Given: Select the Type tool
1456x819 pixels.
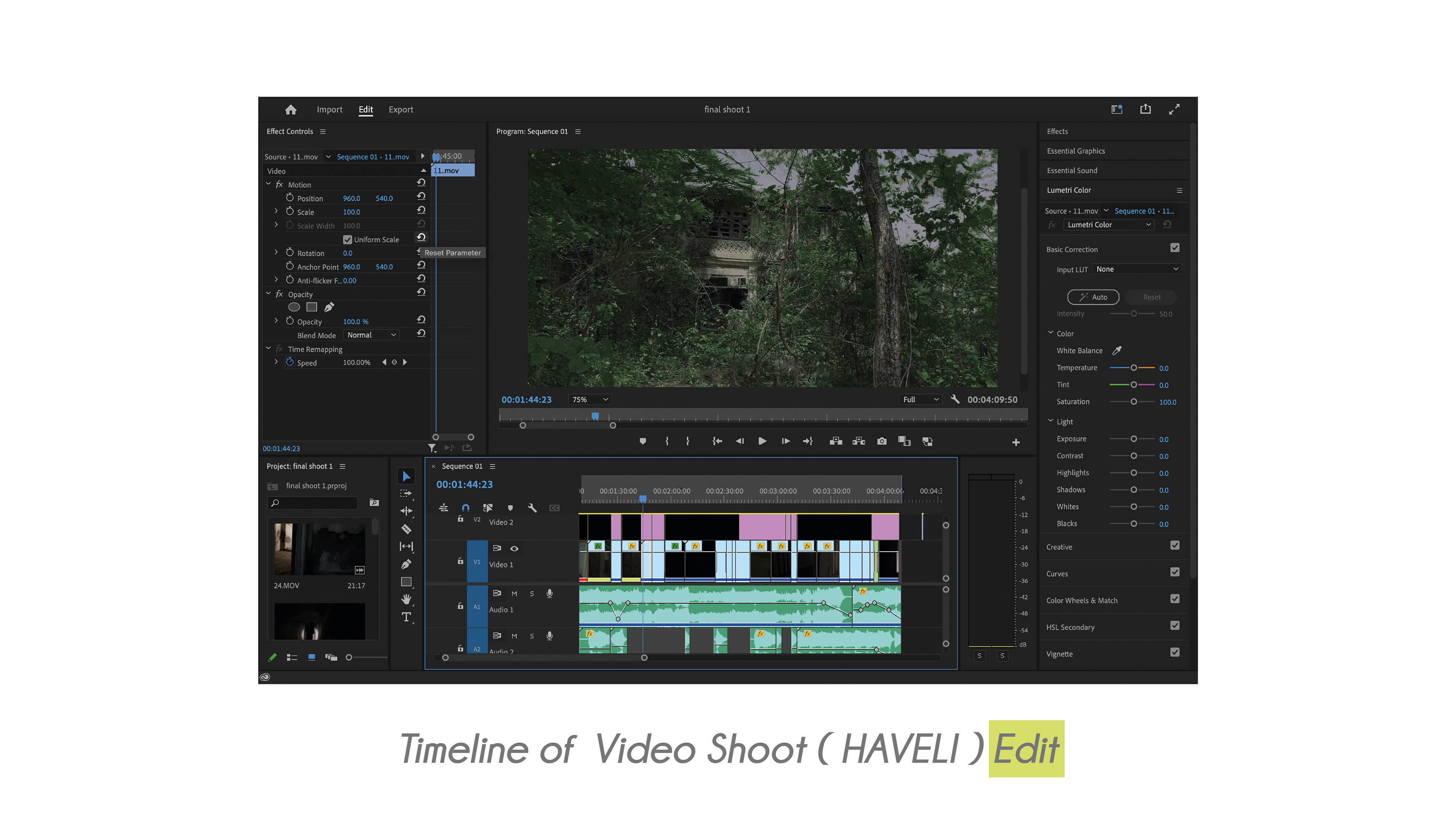Looking at the screenshot, I should click(x=406, y=617).
